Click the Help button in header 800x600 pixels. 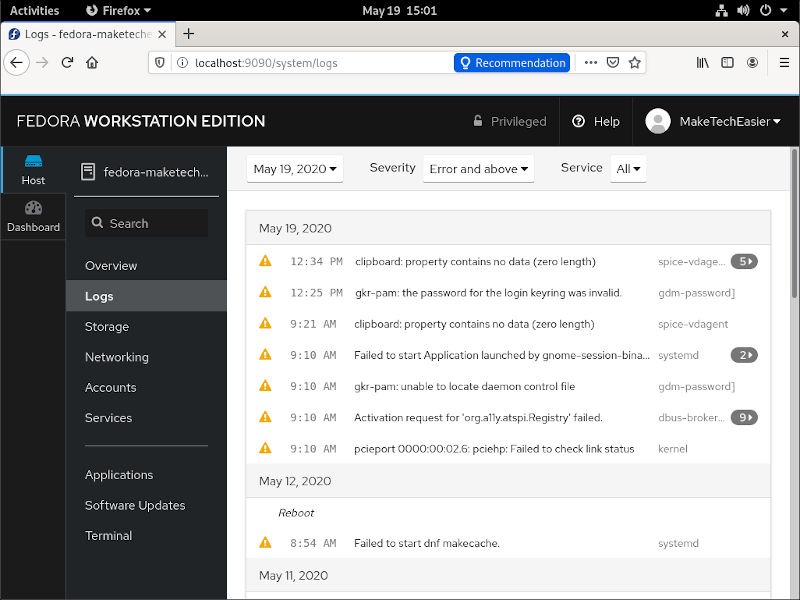(x=596, y=121)
